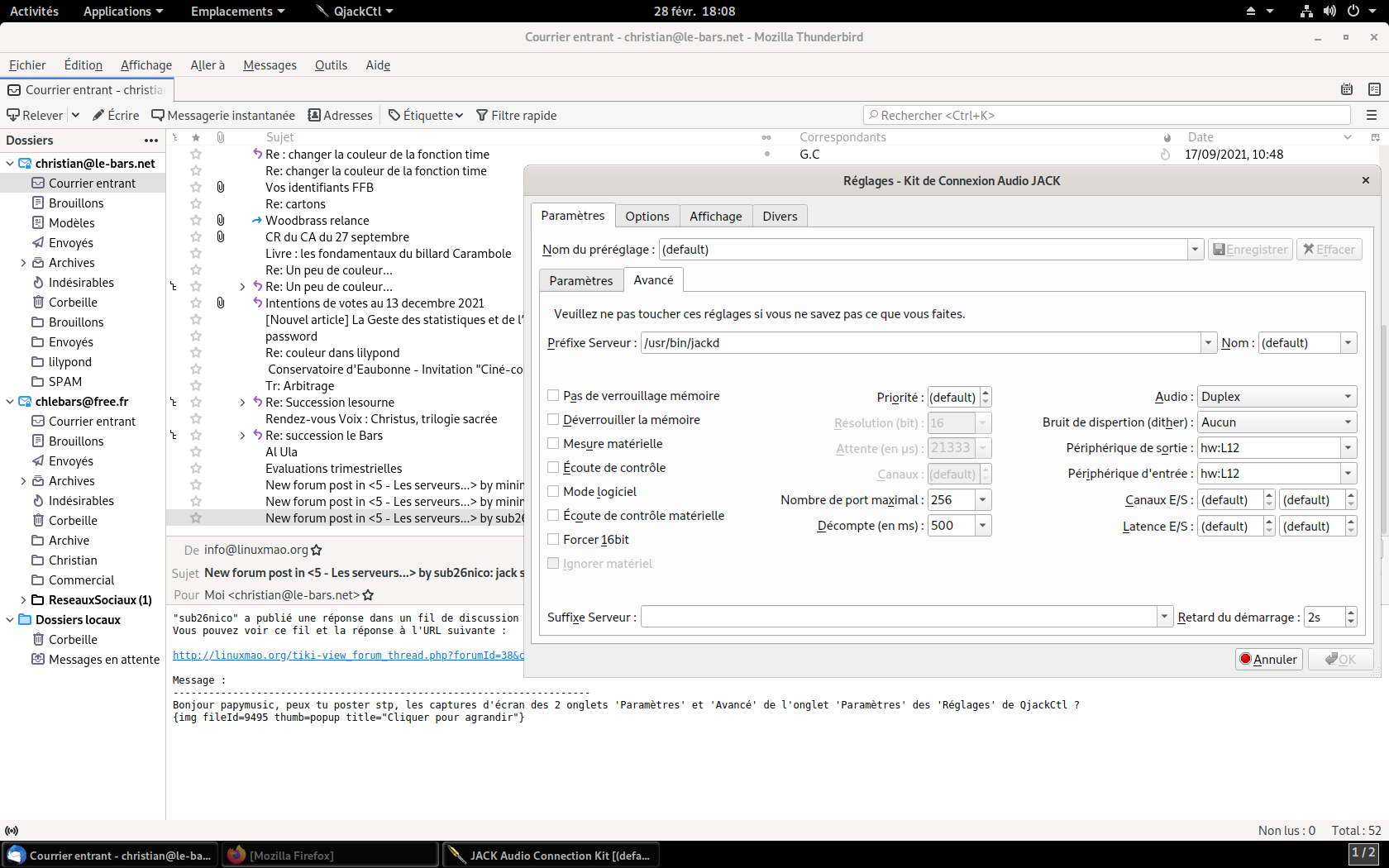Open the tasks tab icon

pos(1374,89)
